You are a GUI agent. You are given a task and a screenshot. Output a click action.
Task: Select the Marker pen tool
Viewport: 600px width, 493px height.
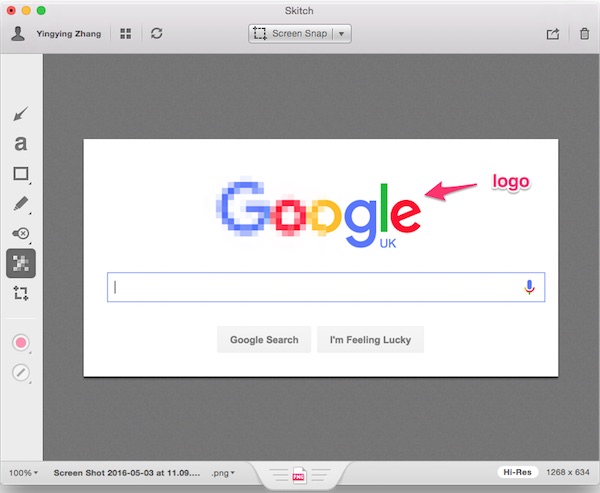pyautogui.click(x=21, y=204)
